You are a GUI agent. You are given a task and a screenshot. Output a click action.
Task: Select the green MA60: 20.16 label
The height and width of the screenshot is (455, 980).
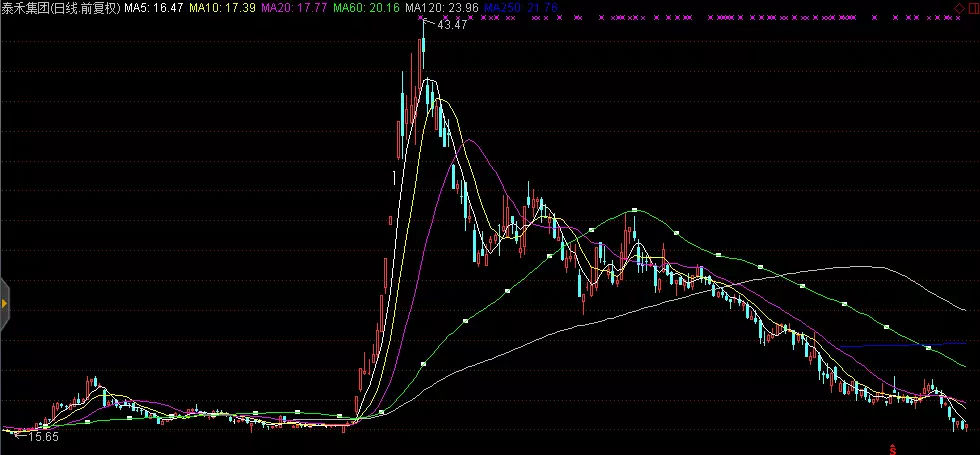(367, 8)
